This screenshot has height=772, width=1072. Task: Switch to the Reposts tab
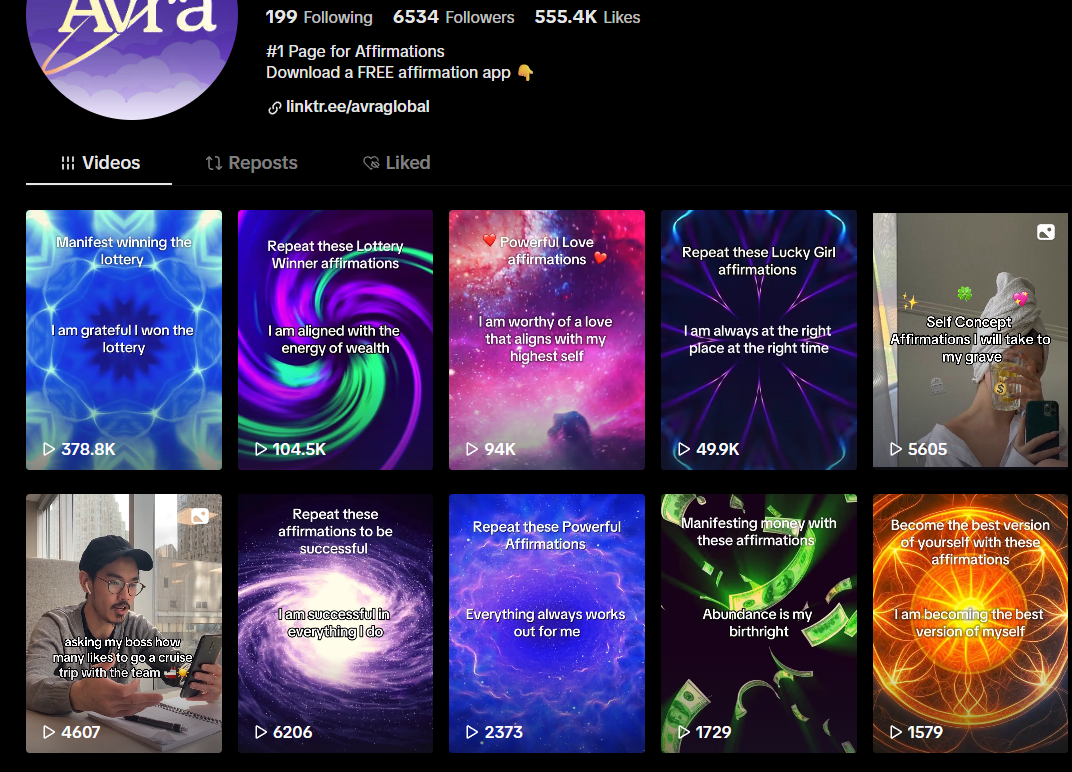[x=252, y=163]
